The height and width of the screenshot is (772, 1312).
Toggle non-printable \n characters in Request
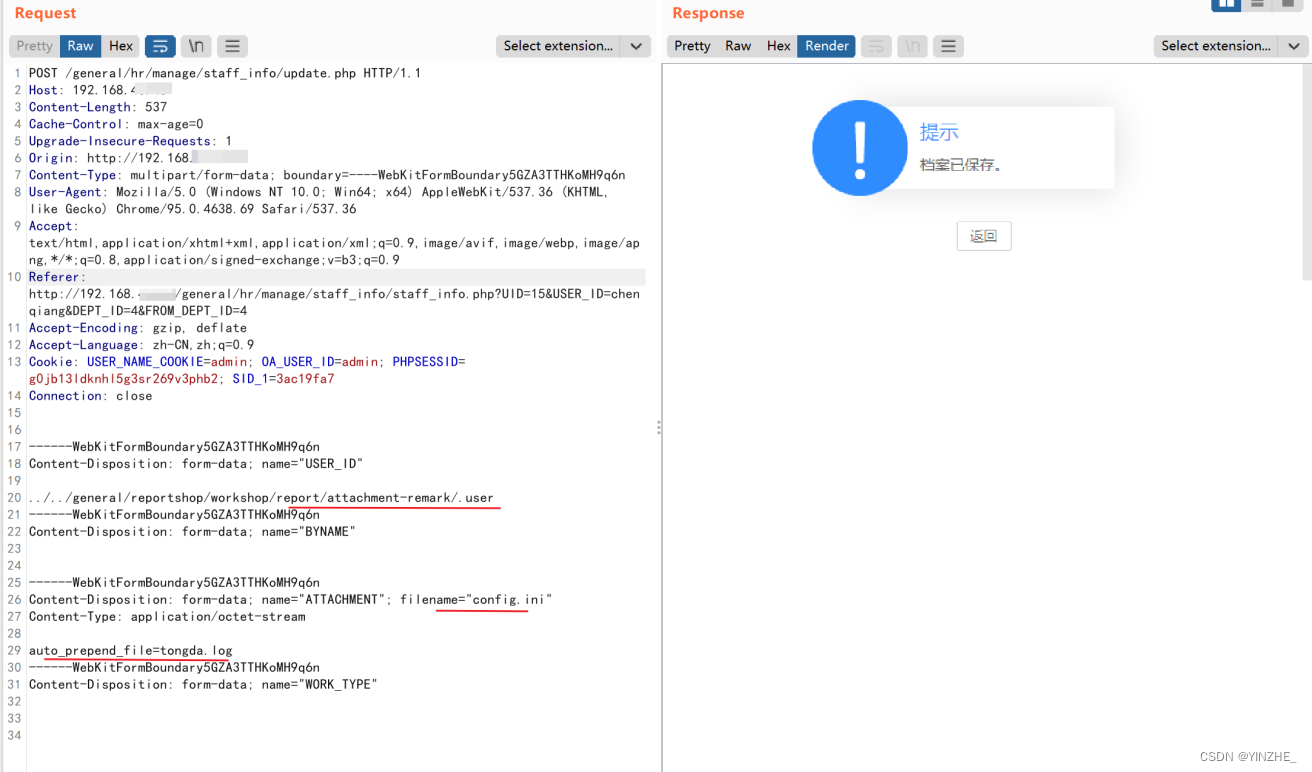[197, 46]
